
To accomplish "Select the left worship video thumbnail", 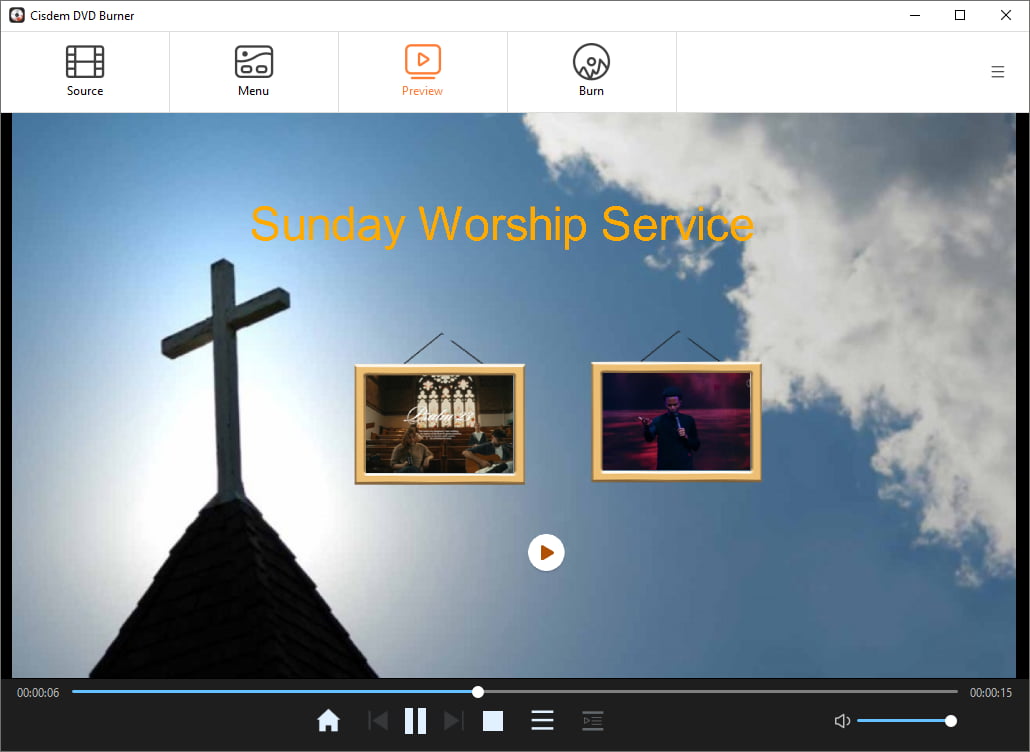I will (438, 423).
